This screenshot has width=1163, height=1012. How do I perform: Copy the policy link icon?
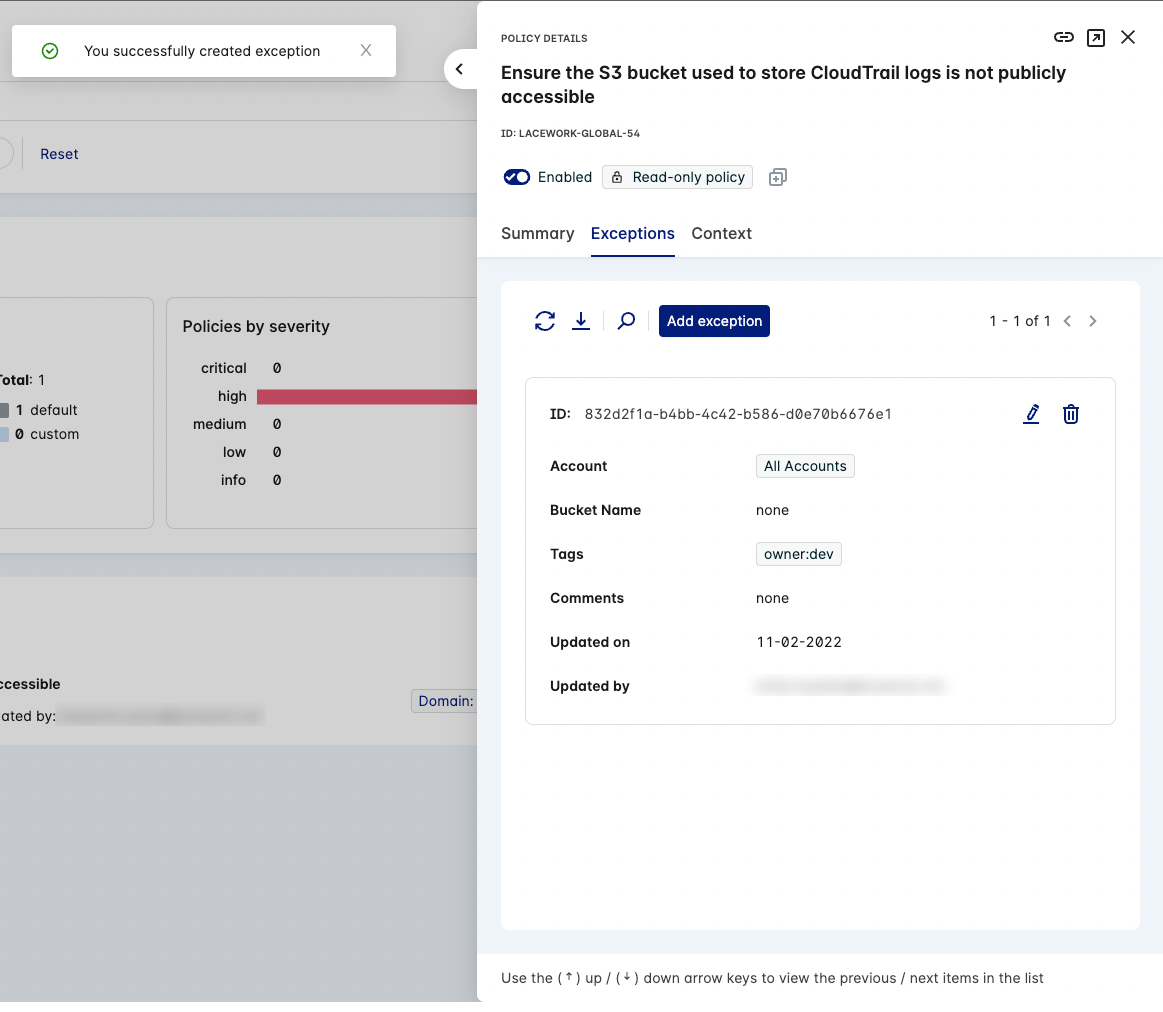pyautogui.click(x=1064, y=38)
